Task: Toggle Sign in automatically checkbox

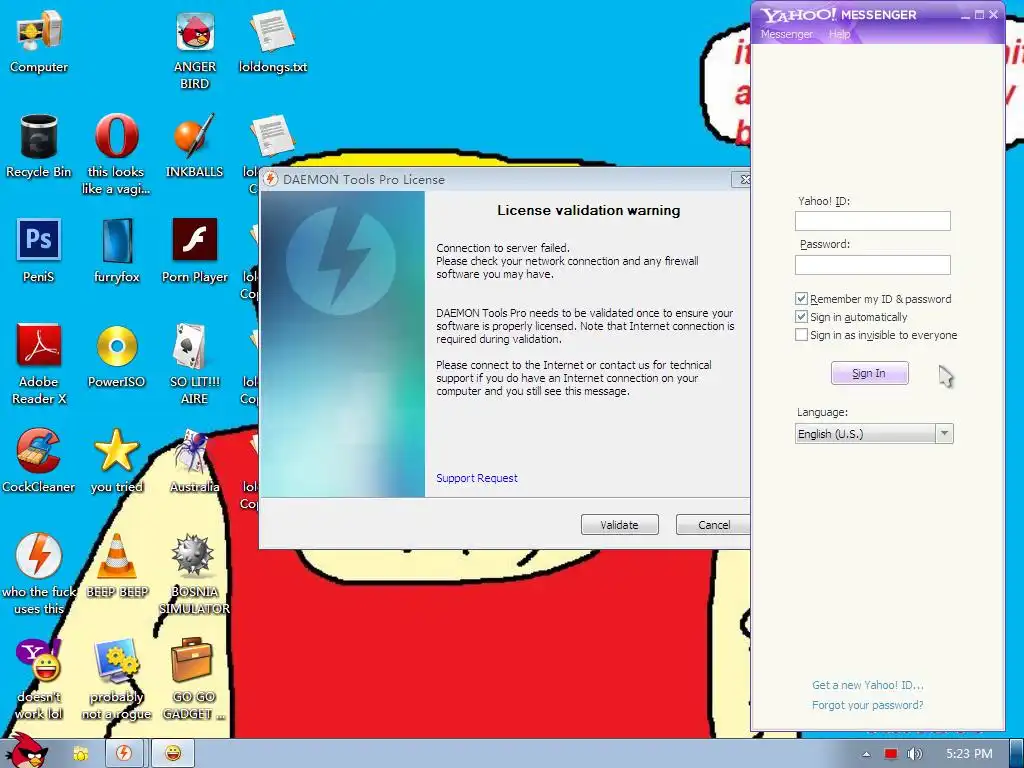Action: click(801, 317)
